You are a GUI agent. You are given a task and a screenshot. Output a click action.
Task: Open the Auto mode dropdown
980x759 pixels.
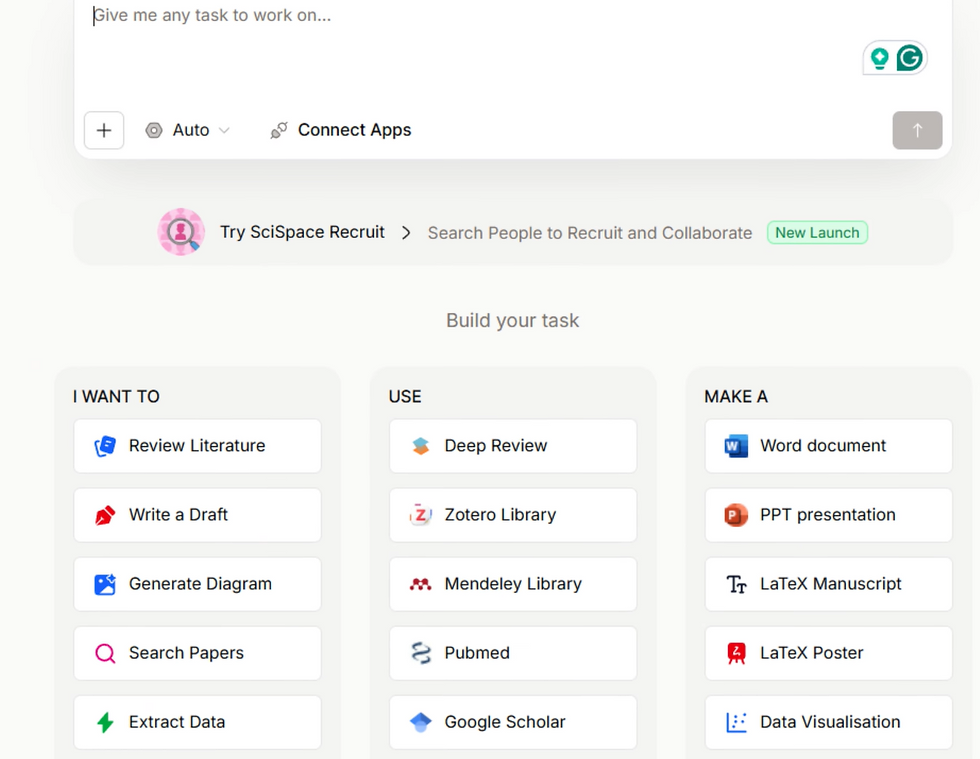point(188,130)
